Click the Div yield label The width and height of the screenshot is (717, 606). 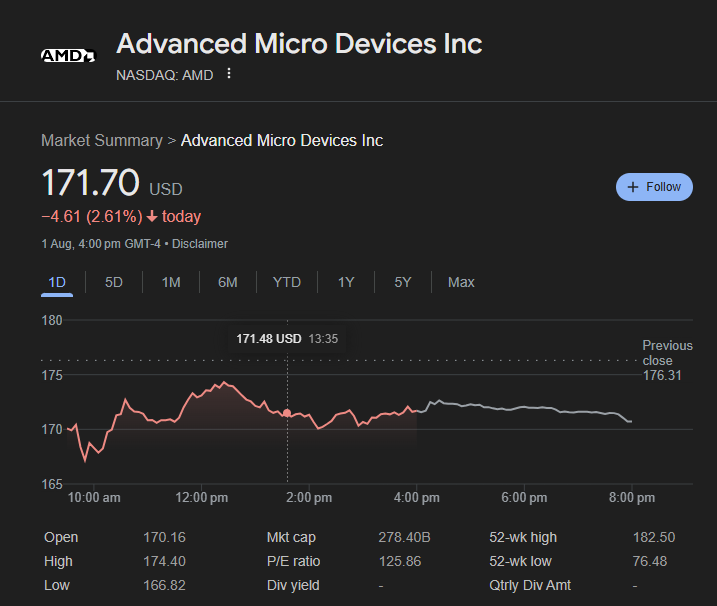pos(293,585)
